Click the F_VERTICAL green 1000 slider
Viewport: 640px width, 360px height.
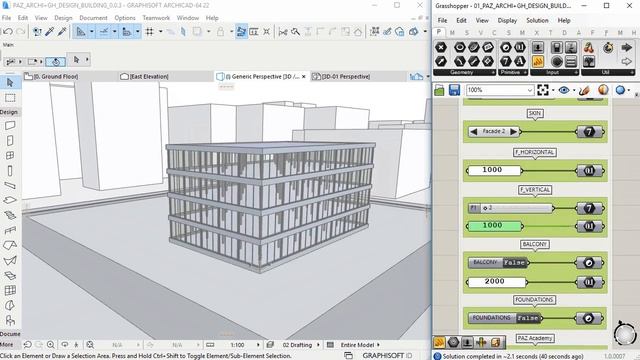coord(494,226)
